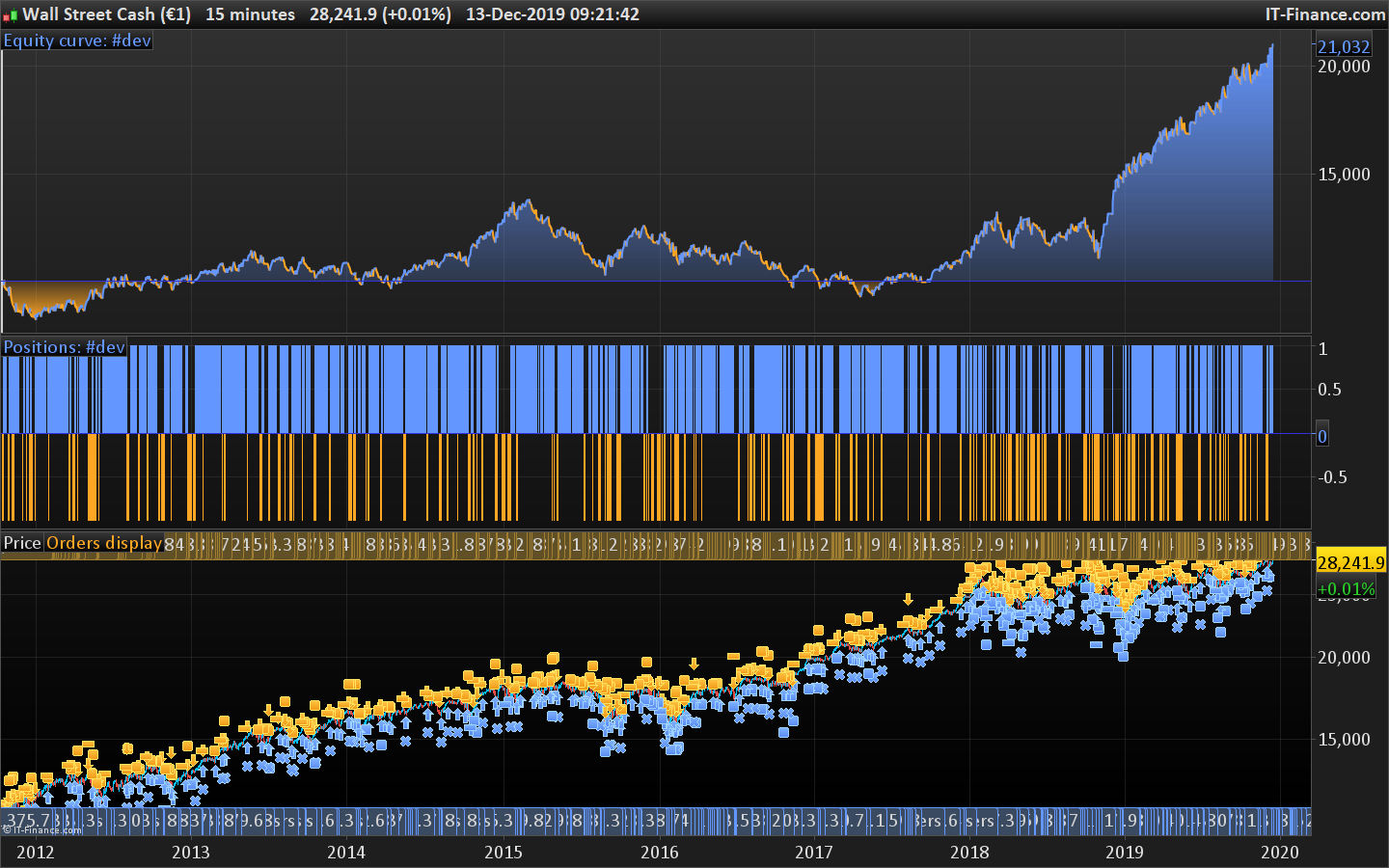The height and width of the screenshot is (868, 1389).
Task: Open the Positions: #dev panel label
Action: point(64,347)
